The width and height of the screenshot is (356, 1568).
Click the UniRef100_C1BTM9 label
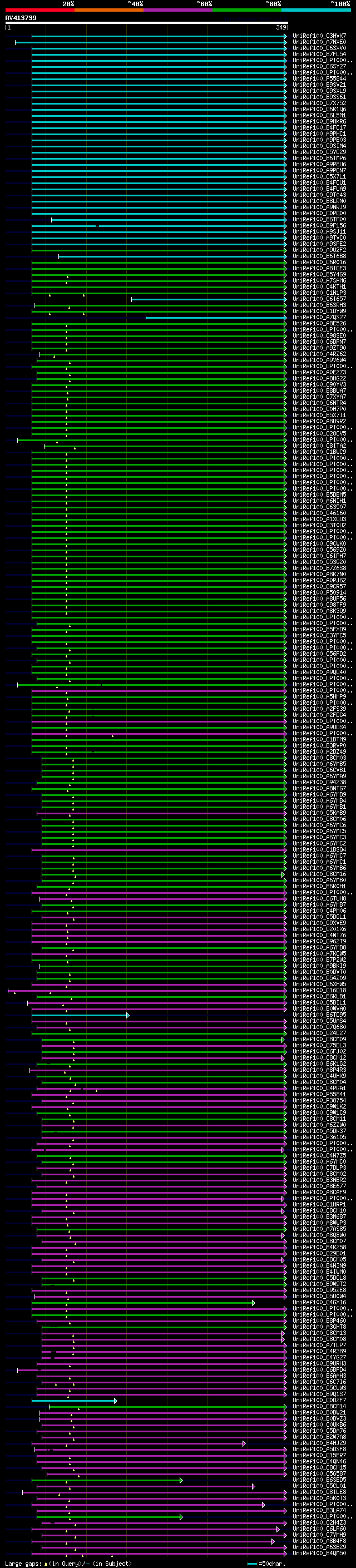click(319, 740)
